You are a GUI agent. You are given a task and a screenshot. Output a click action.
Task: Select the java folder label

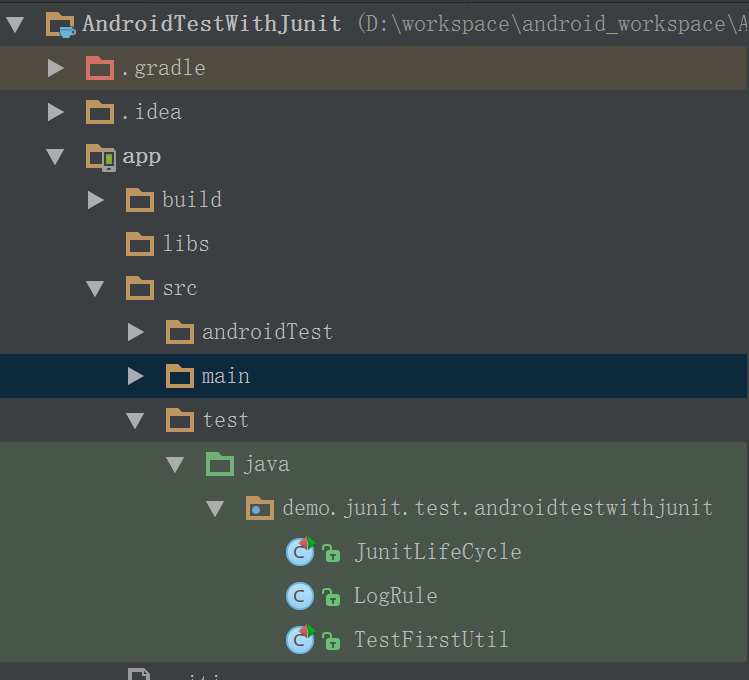(267, 465)
